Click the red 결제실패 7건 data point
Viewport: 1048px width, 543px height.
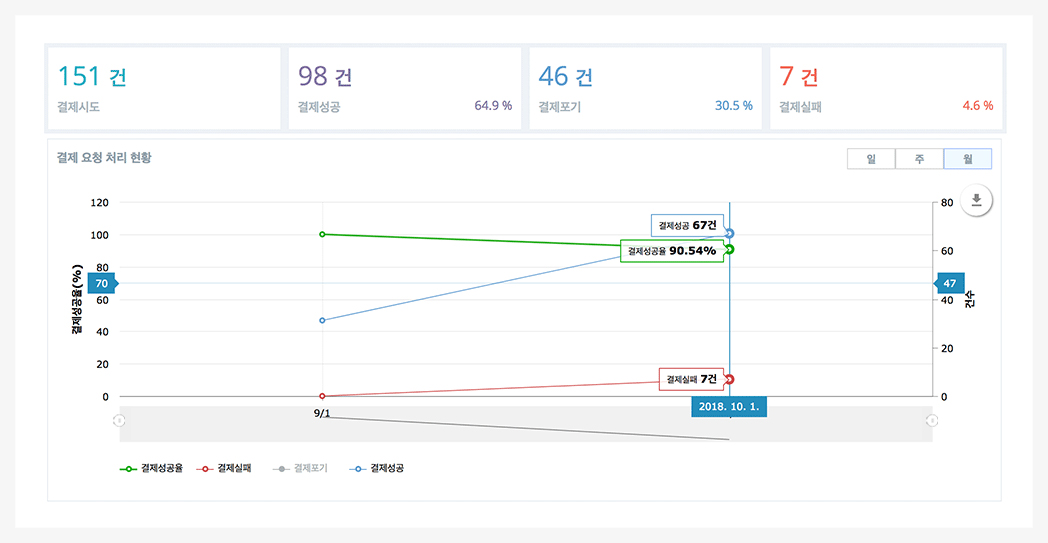tap(730, 380)
